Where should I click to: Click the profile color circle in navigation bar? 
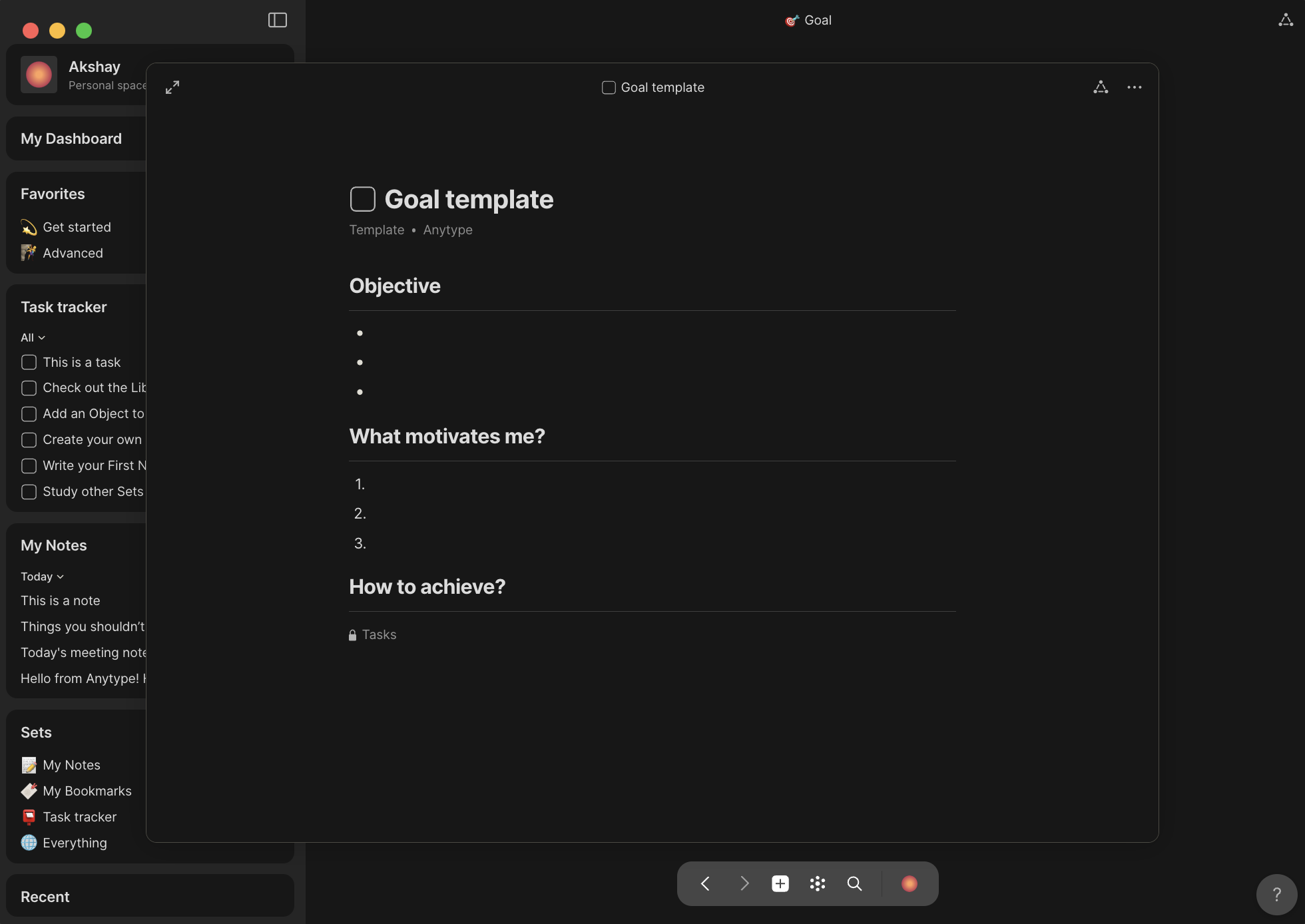(x=909, y=883)
